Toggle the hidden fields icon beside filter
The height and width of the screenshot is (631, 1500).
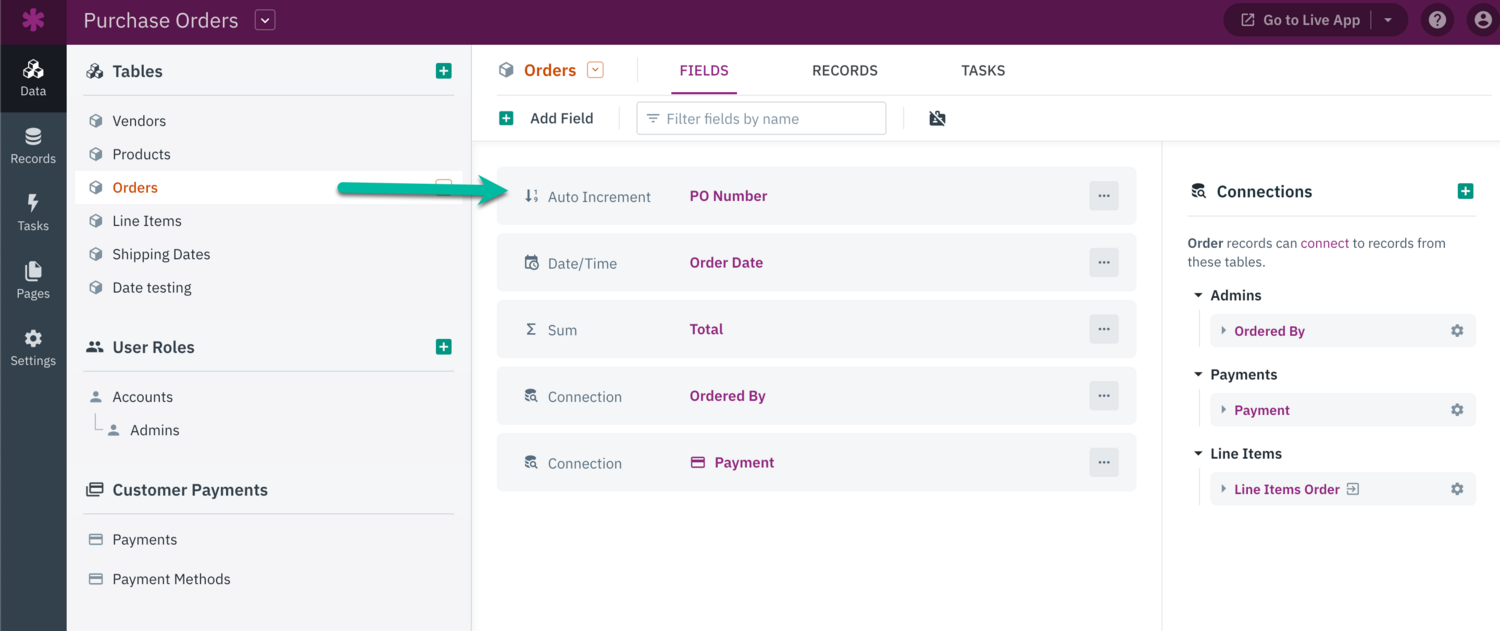(937, 118)
